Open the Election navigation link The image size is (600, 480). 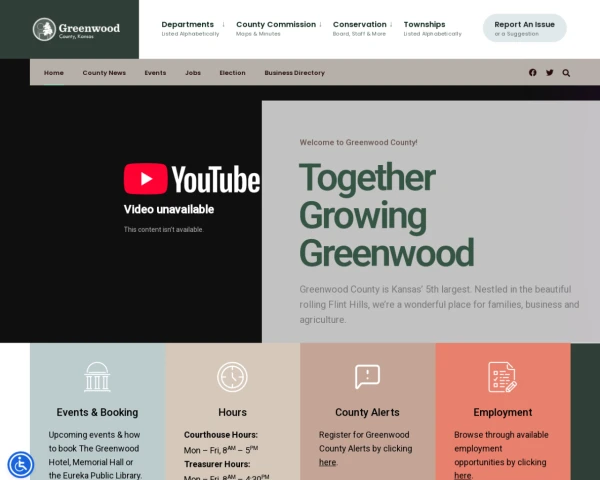(232, 73)
